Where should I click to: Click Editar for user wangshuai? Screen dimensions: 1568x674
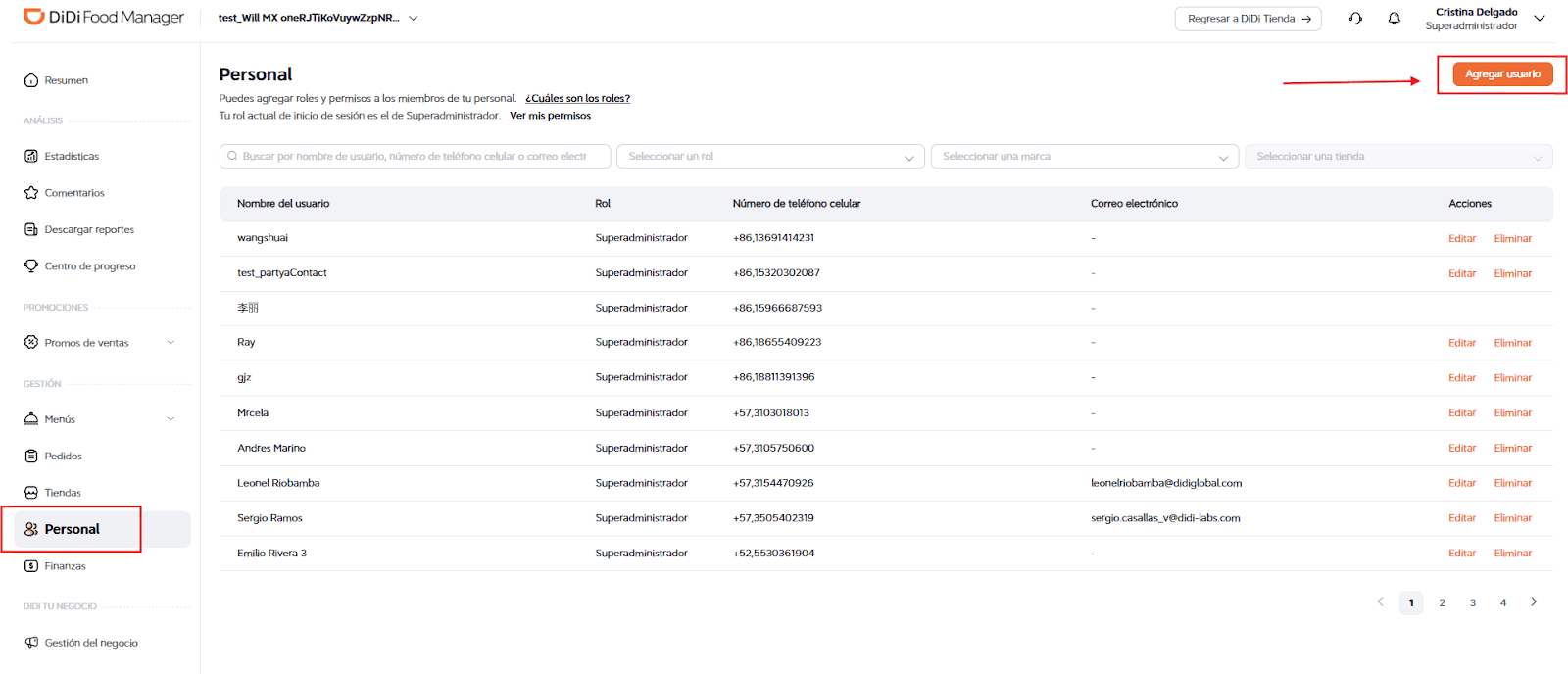click(1461, 239)
